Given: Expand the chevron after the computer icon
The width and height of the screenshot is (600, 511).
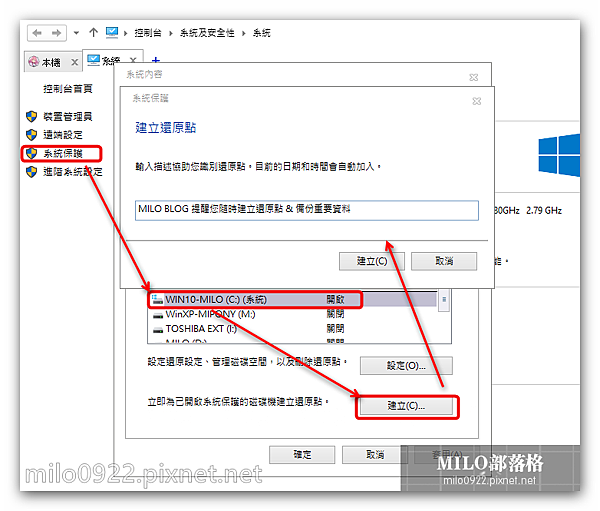Looking at the screenshot, I should [126, 33].
